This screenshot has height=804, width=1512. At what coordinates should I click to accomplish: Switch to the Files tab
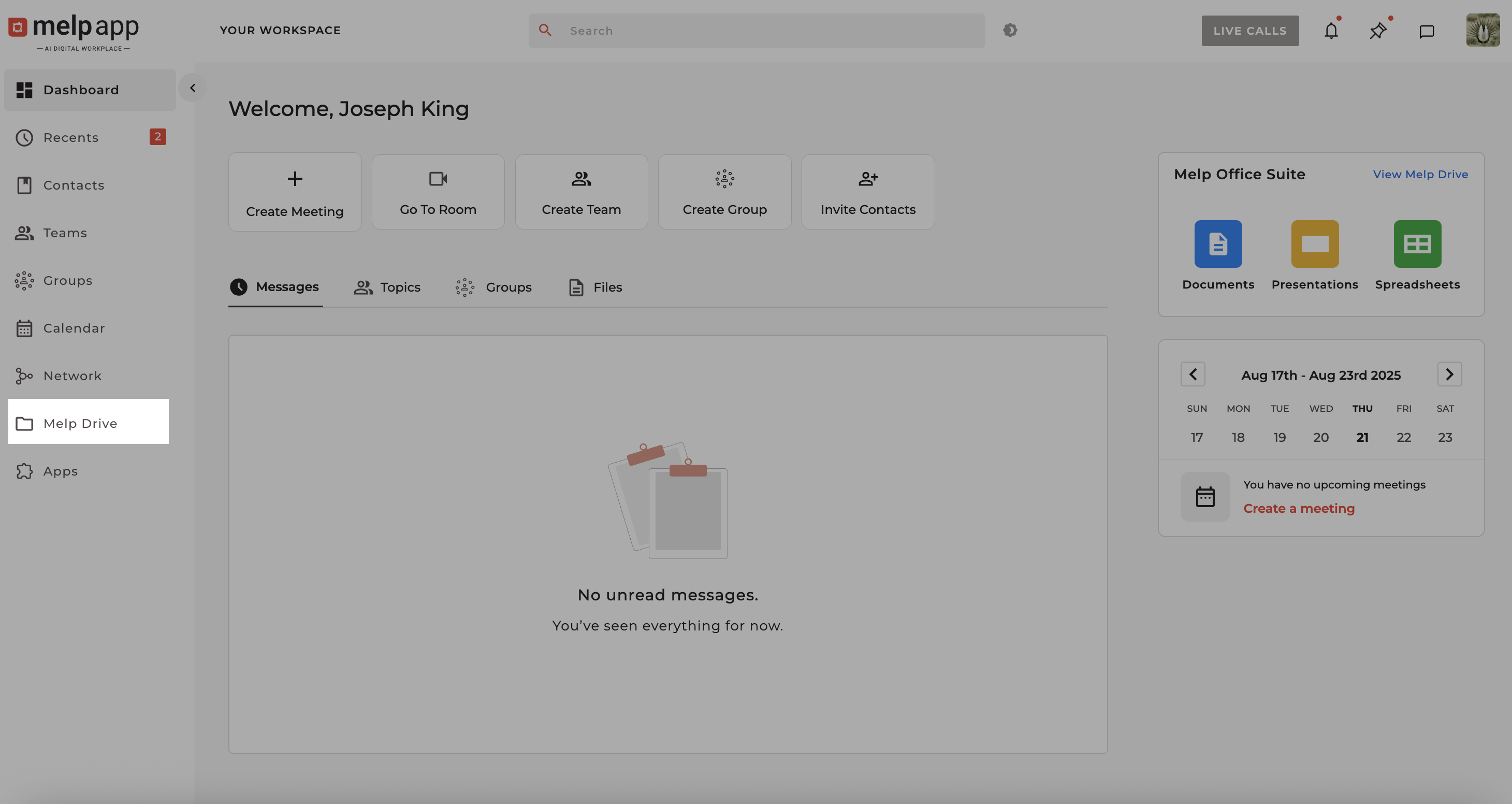pos(595,287)
